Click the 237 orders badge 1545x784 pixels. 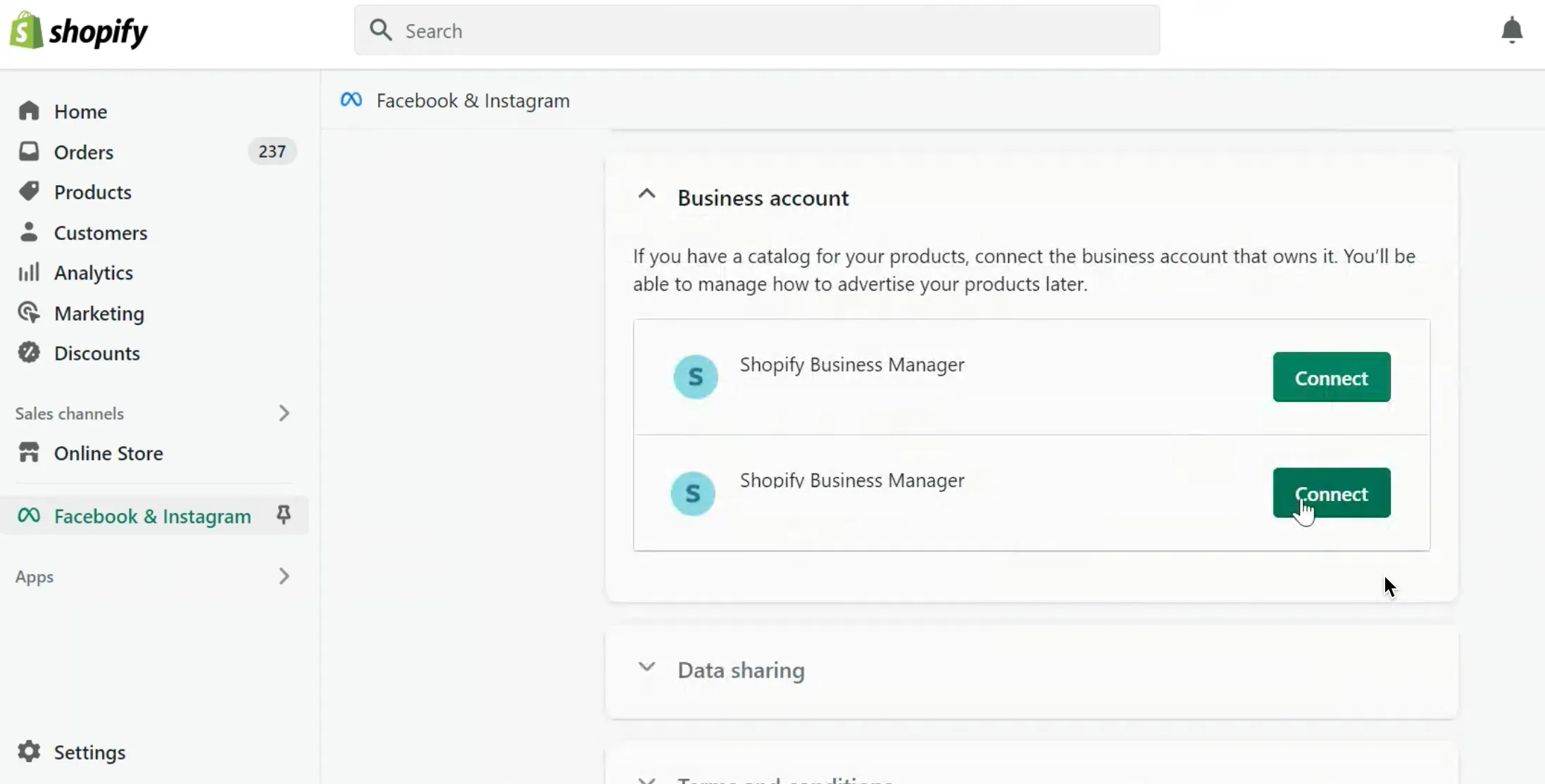[272, 151]
